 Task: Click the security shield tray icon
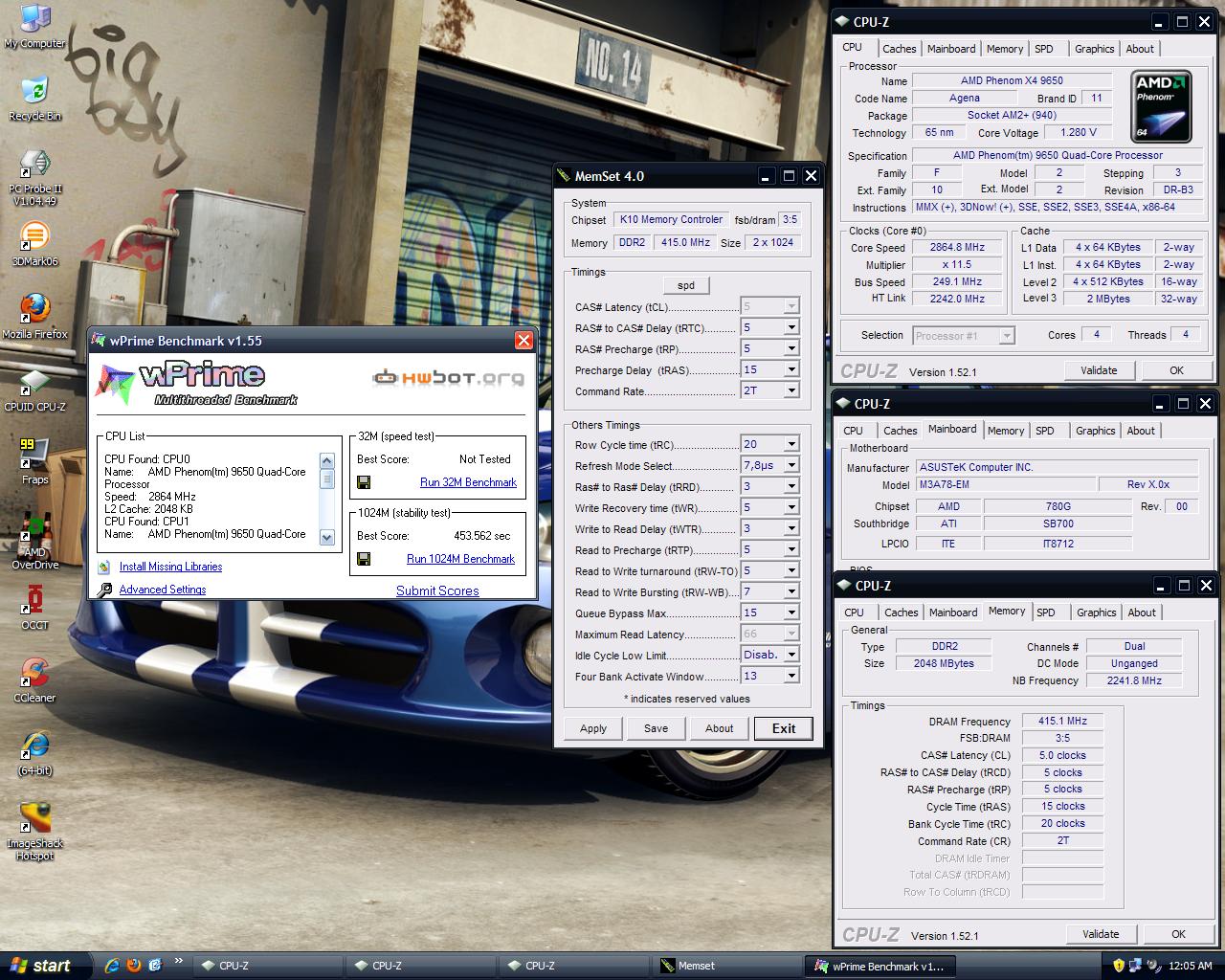pos(1119,966)
